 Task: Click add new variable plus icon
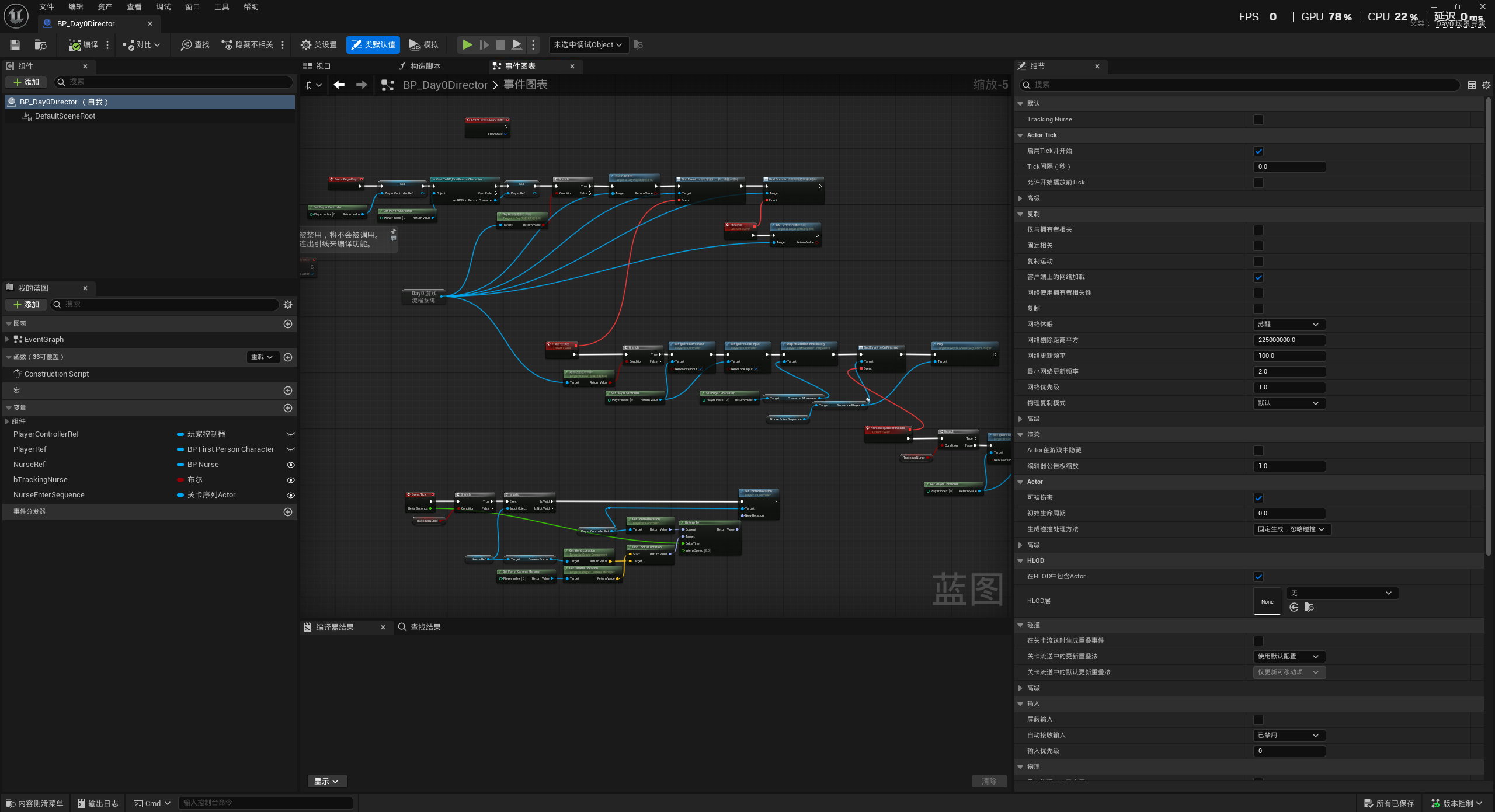288,408
